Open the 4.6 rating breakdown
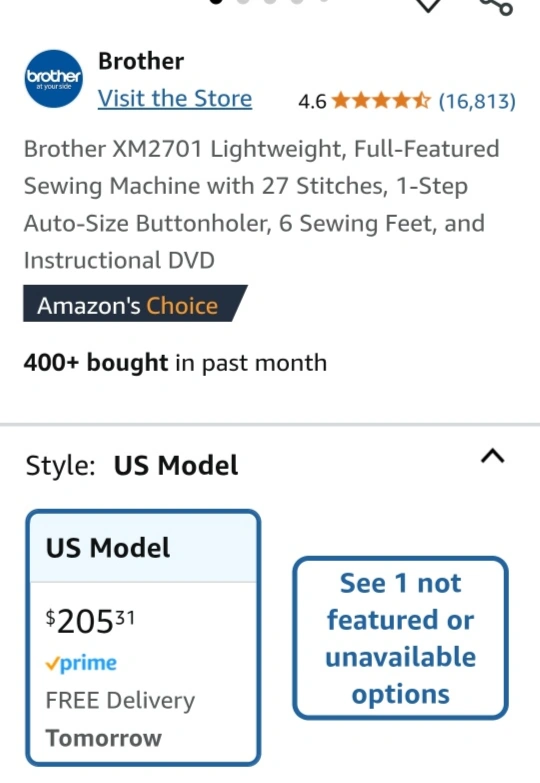 coord(312,101)
